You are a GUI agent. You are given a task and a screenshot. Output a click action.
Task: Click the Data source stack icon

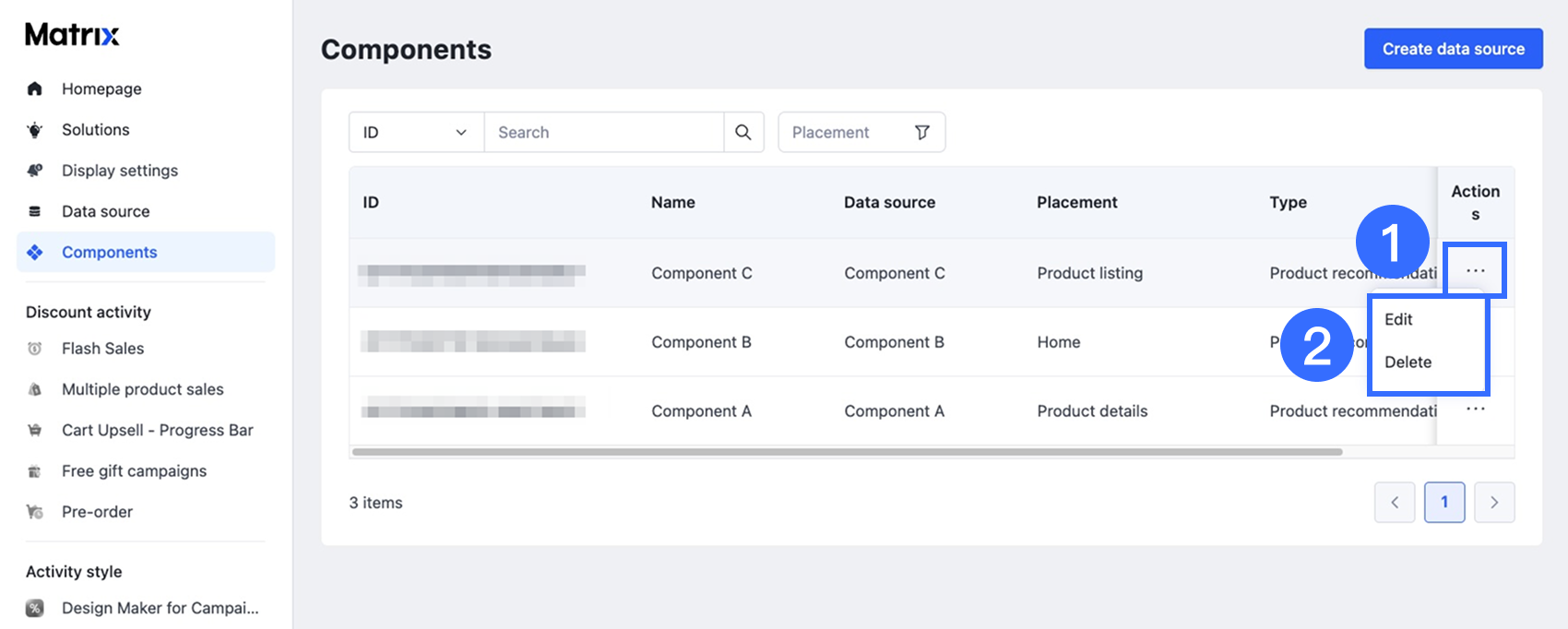click(35, 211)
